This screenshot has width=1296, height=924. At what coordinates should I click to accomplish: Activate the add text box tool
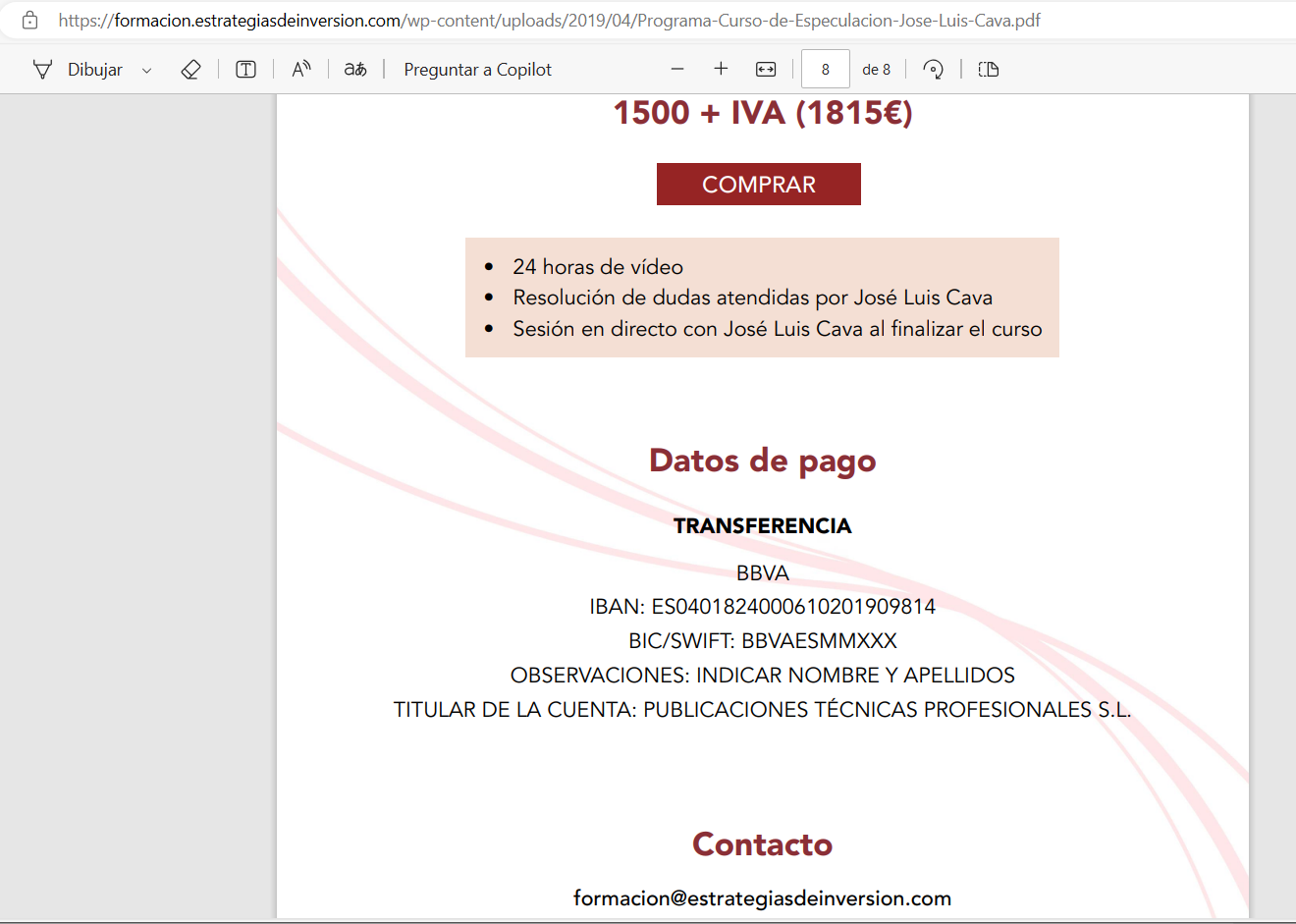click(x=246, y=70)
